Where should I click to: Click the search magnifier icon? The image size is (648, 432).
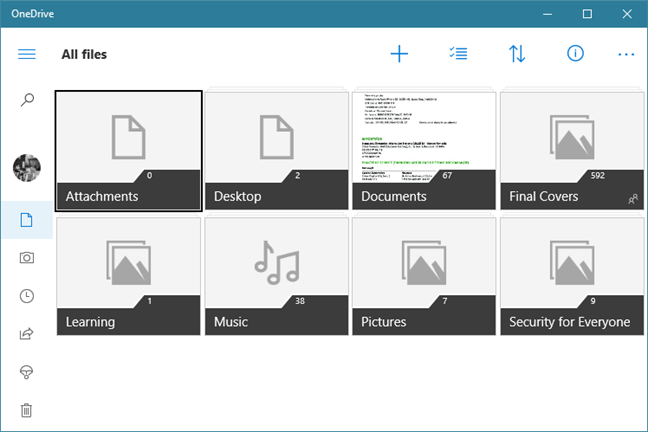coord(27,100)
